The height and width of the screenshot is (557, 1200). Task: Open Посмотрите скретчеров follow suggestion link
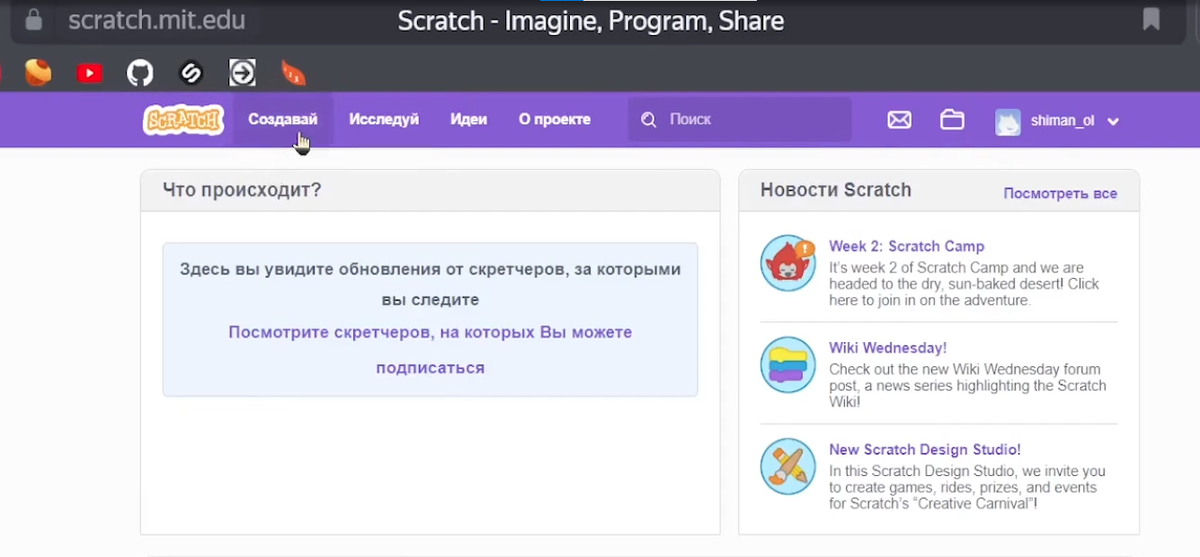(x=430, y=350)
